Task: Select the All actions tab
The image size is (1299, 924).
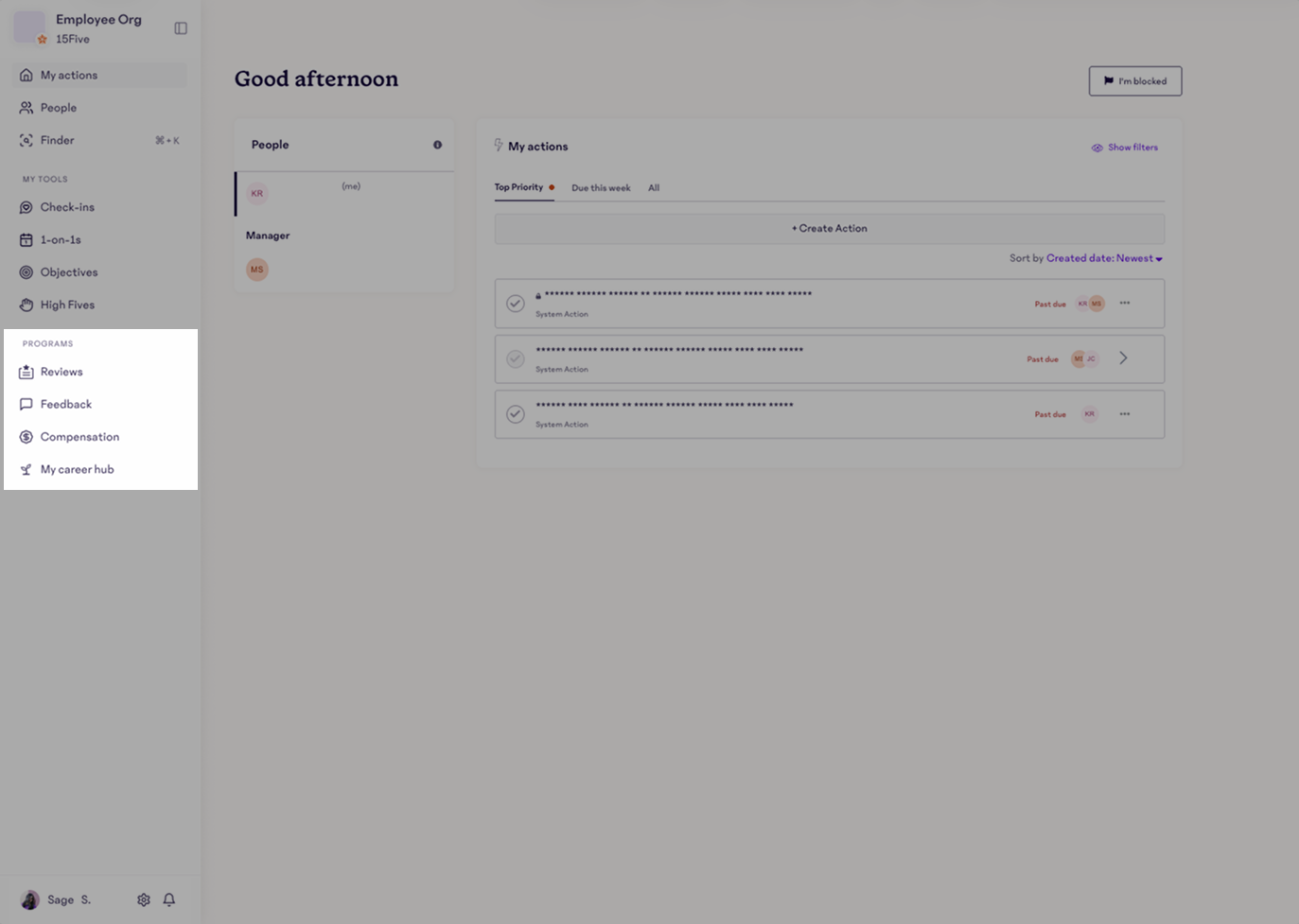Action: tap(653, 187)
